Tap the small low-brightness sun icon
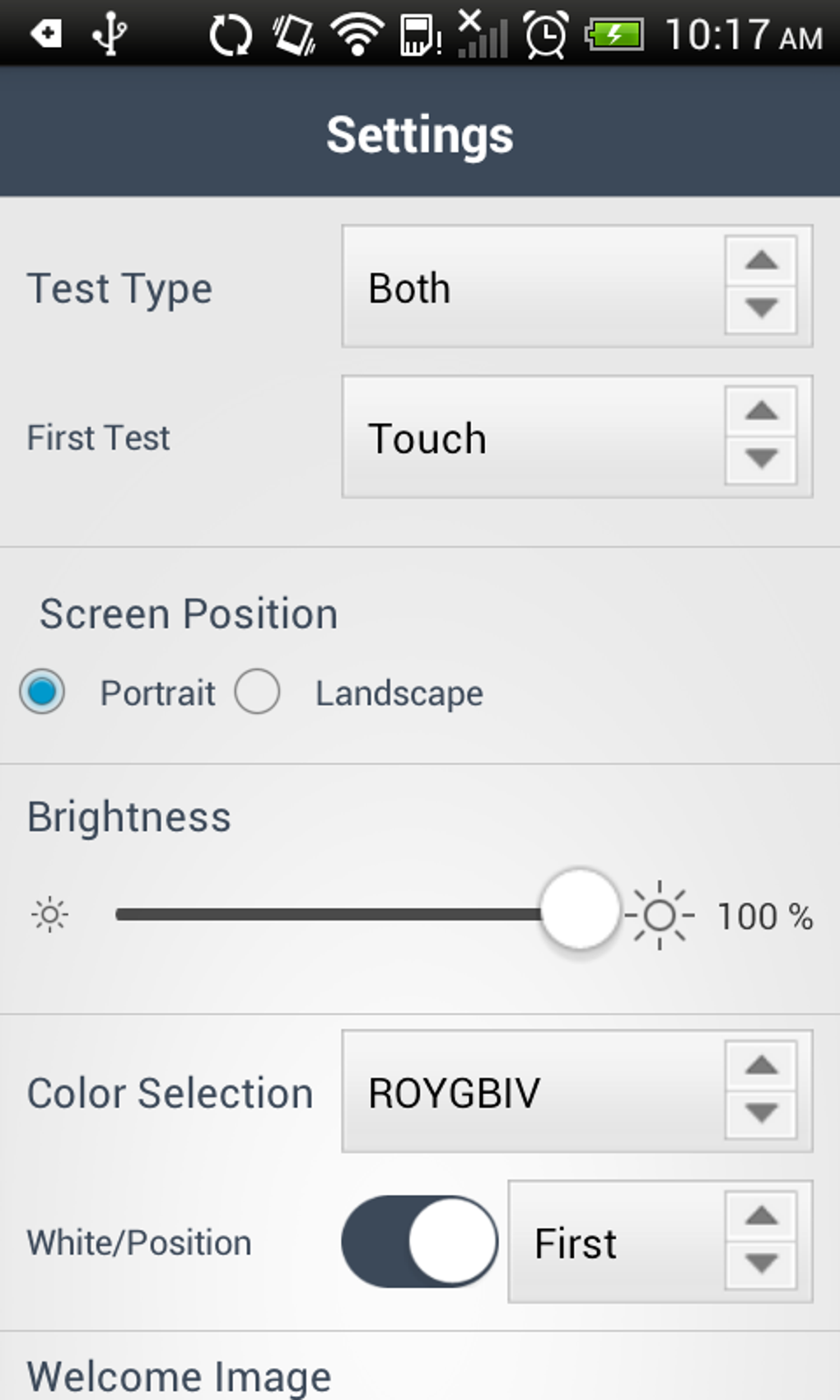Viewport: 840px width, 1400px height. 49,915
